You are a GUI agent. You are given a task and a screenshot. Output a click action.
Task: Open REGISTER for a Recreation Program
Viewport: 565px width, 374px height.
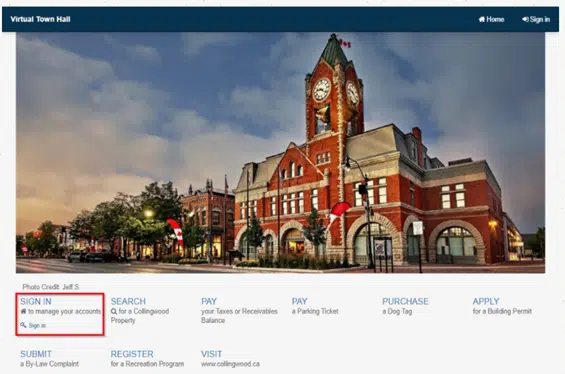pyautogui.click(x=132, y=354)
